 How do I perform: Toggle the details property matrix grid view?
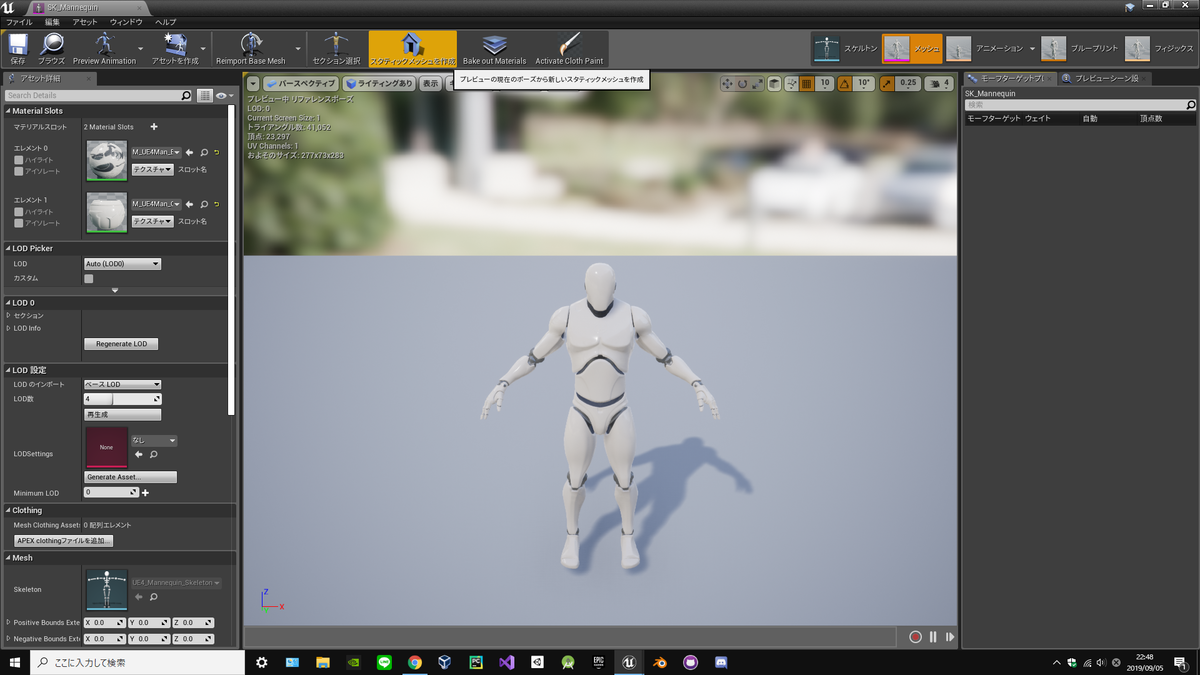pos(204,96)
